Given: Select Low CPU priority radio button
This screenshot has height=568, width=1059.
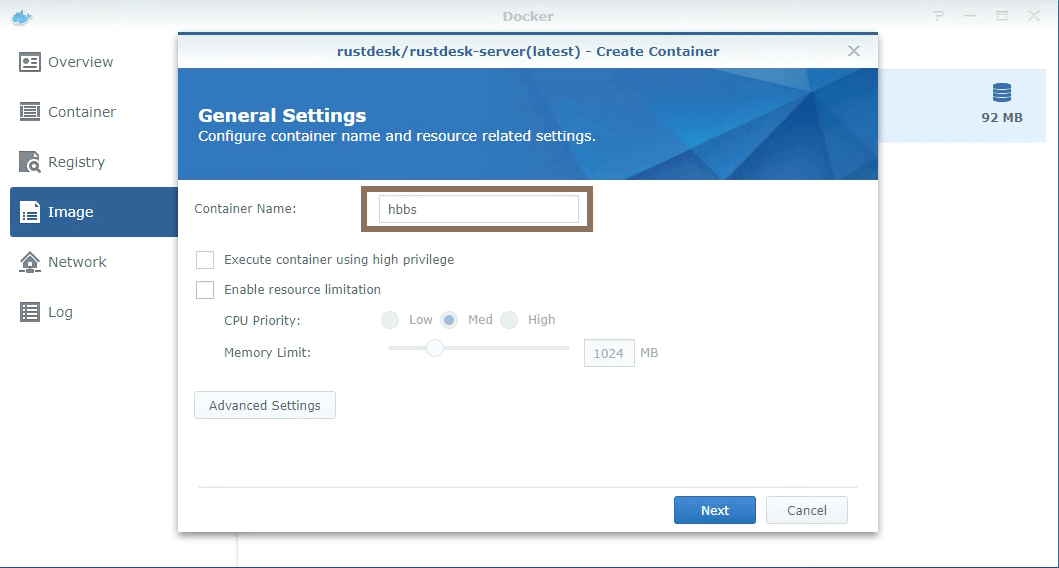Looking at the screenshot, I should pyautogui.click(x=389, y=320).
